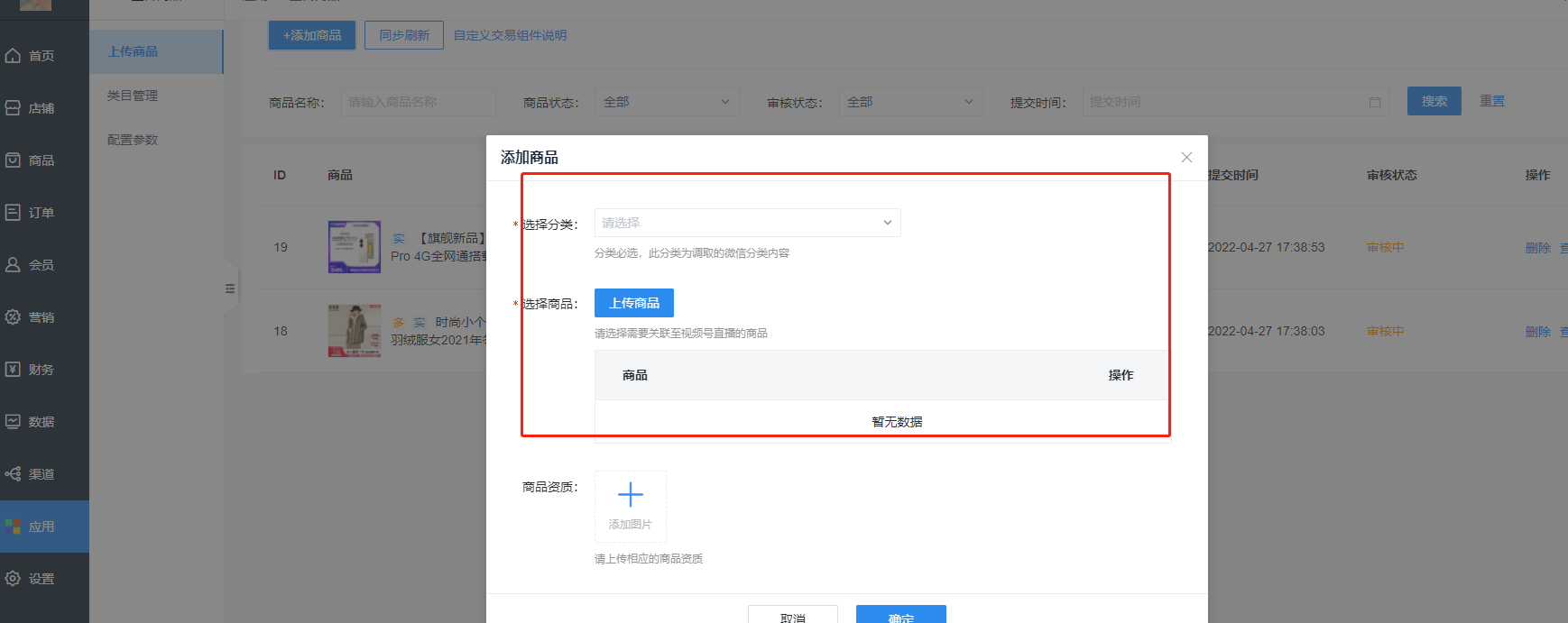Click the 同步刷新 button
This screenshot has height=623, width=1568.
404,35
